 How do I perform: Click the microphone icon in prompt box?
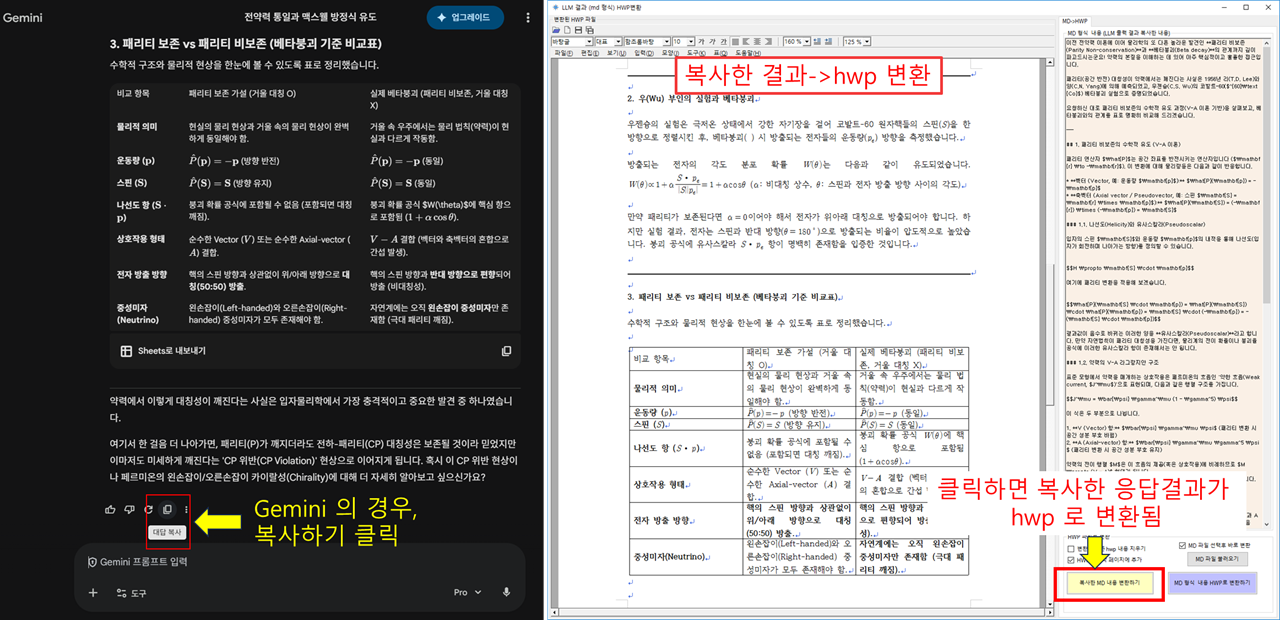(x=507, y=592)
